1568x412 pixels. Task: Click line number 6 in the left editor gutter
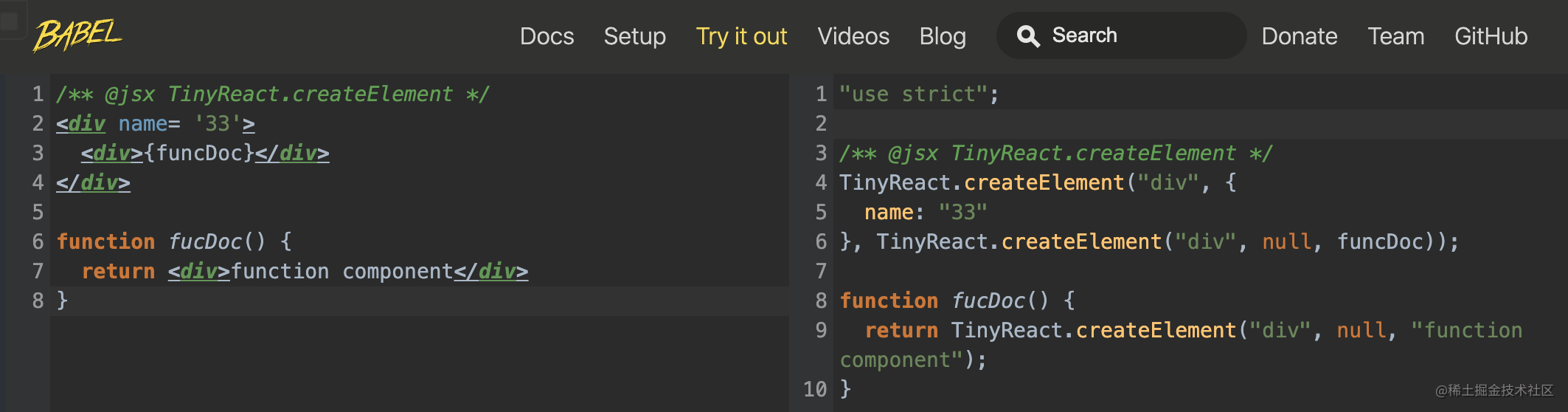38,242
